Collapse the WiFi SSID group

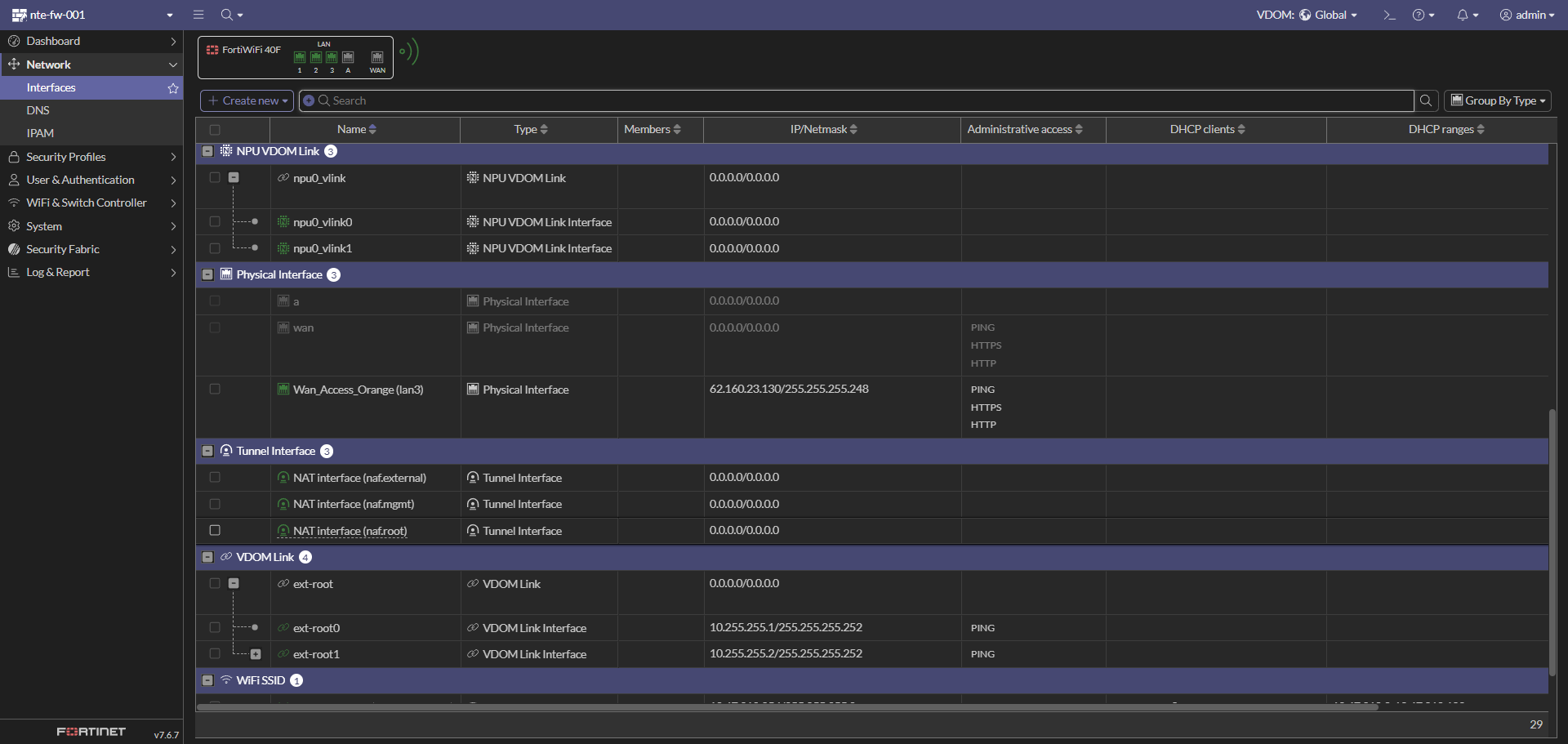pyautogui.click(x=207, y=680)
